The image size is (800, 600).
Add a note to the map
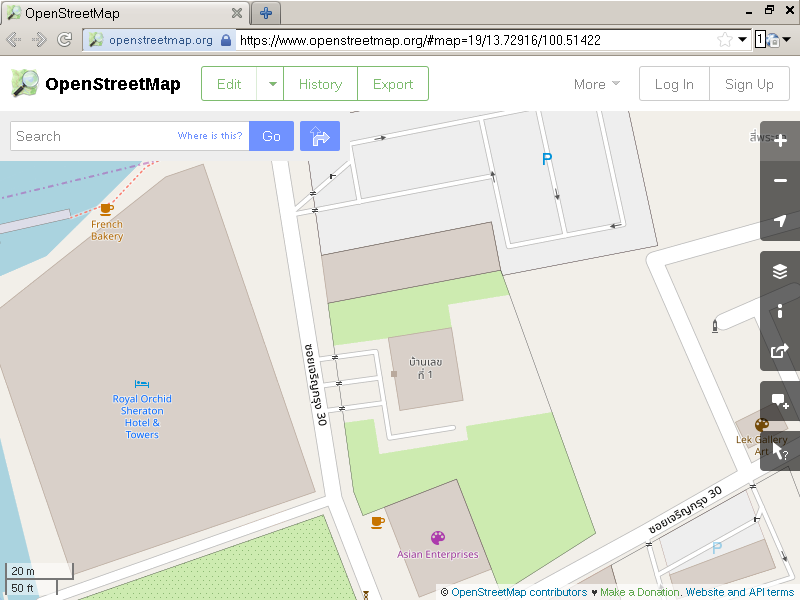coord(780,401)
